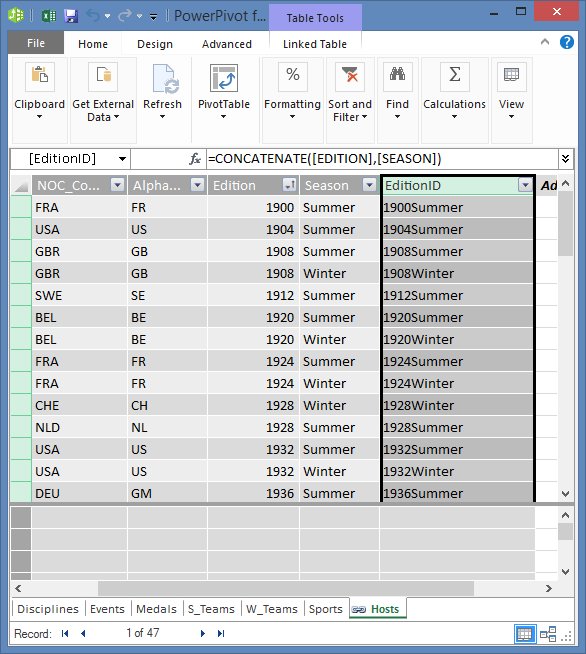Click the PivotTable icon
Viewport: 586px width, 654px height.
point(224,78)
